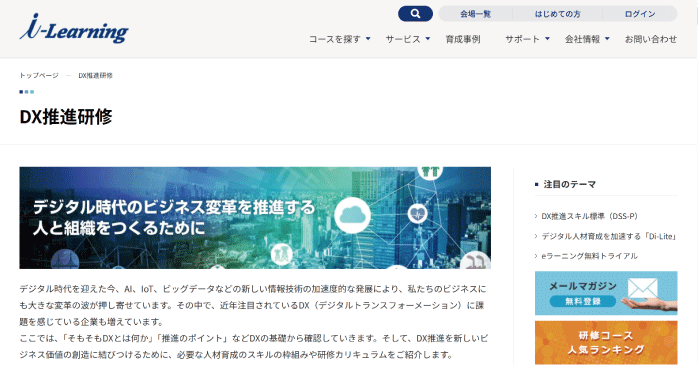Screen dimensions: 698x365
Task: Expand the サポート dropdown arrow
Action: [547, 39]
